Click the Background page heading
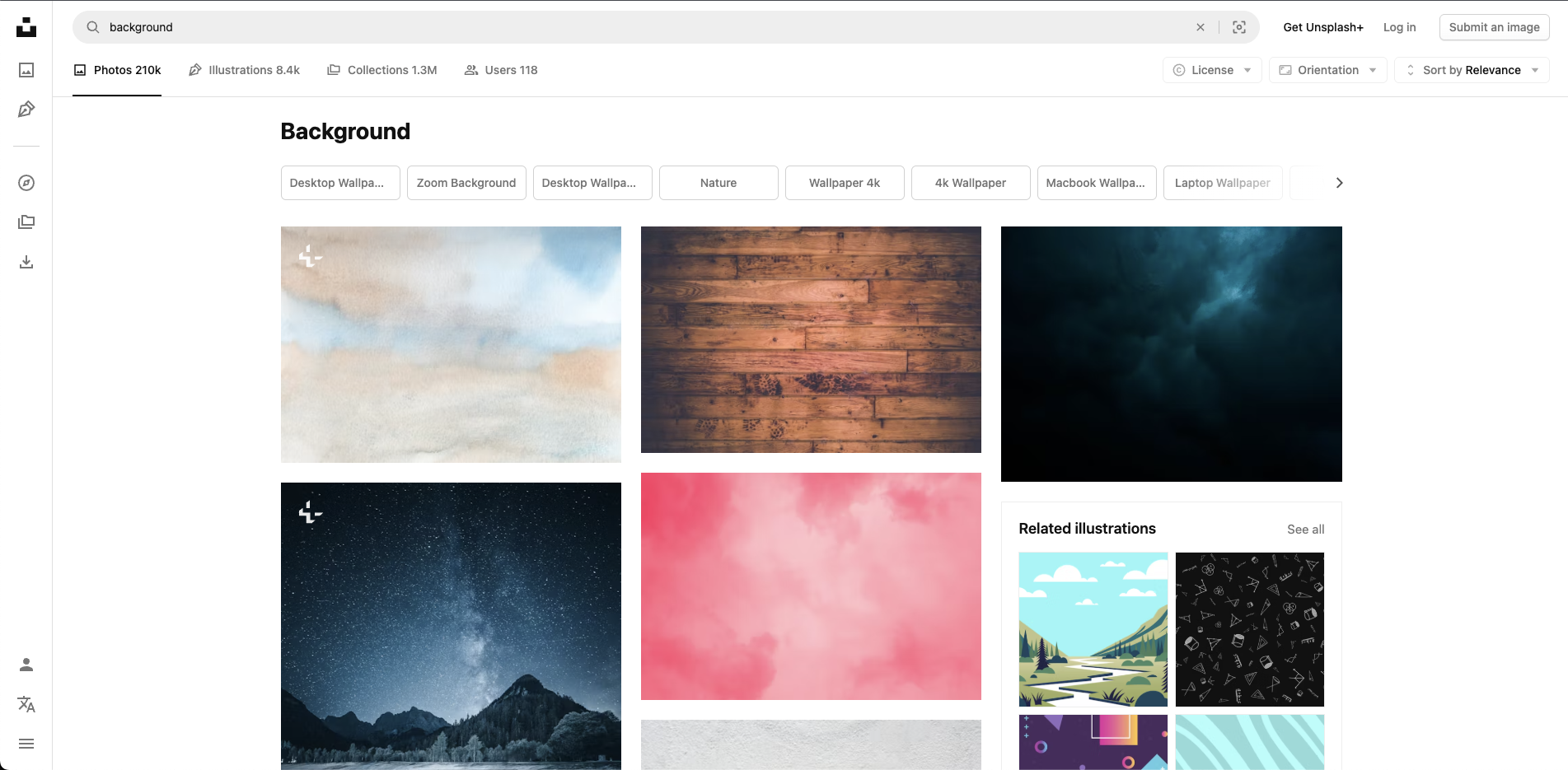The width and height of the screenshot is (1568, 770). click(345, 132)
